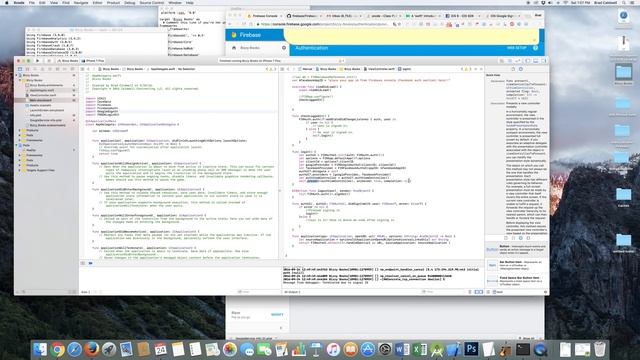The image size is (640, 360).
Task: Open the Issue navigator tab
Action: tap(42, 69)
